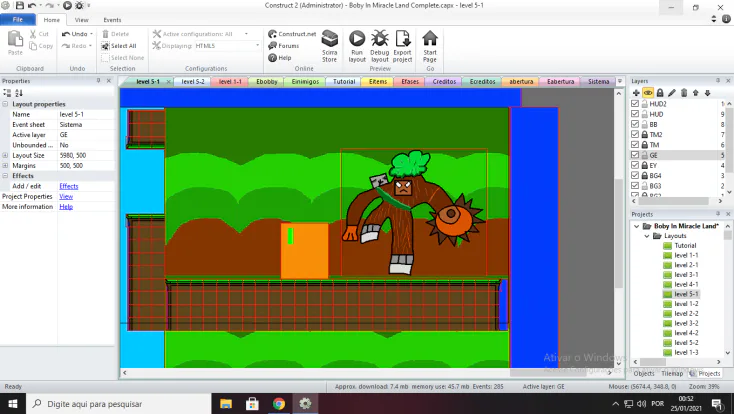
Task: Click the alphabetical sort icon in Properties
Action: [19, 93]
